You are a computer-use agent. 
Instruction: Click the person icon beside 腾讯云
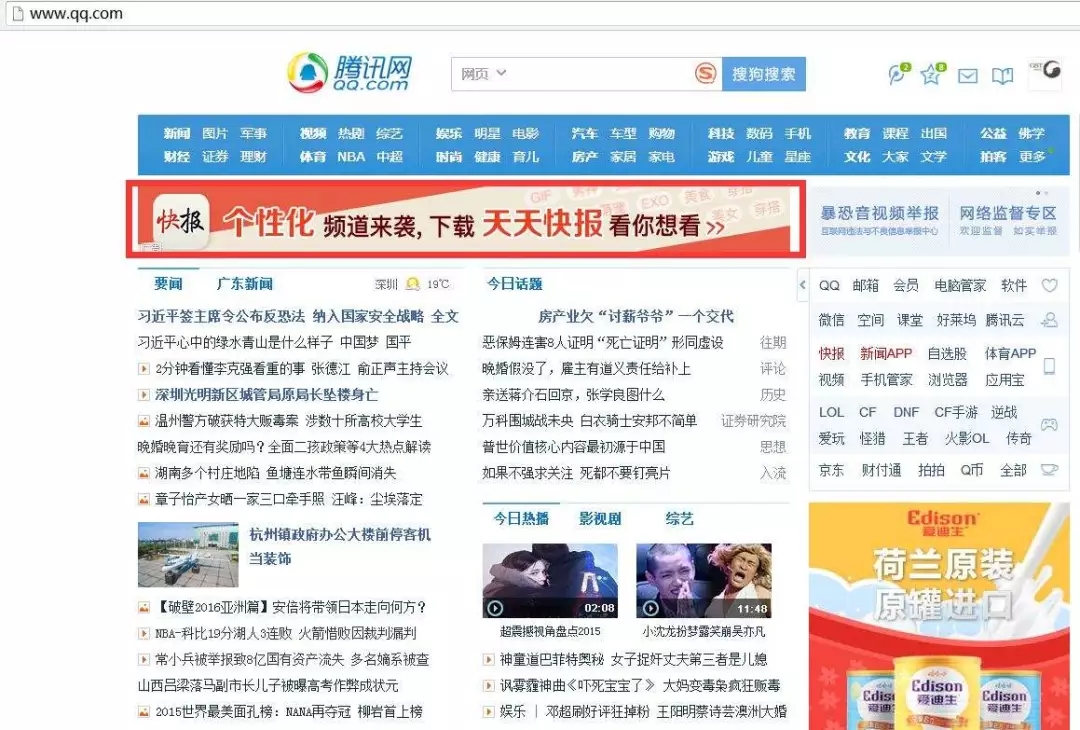[x=1049, y=320]
